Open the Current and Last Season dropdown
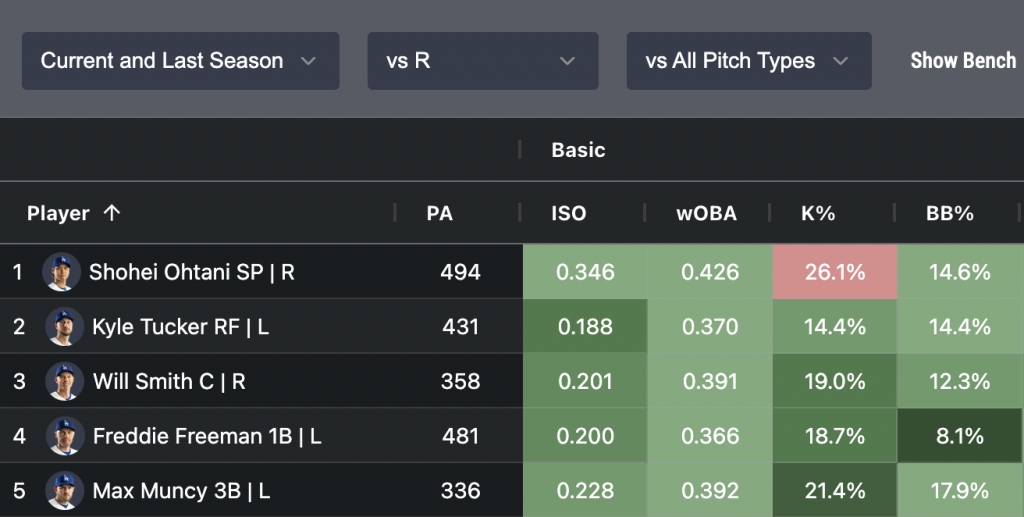This screenshot has height=517, width=1024. pos(180,61)
